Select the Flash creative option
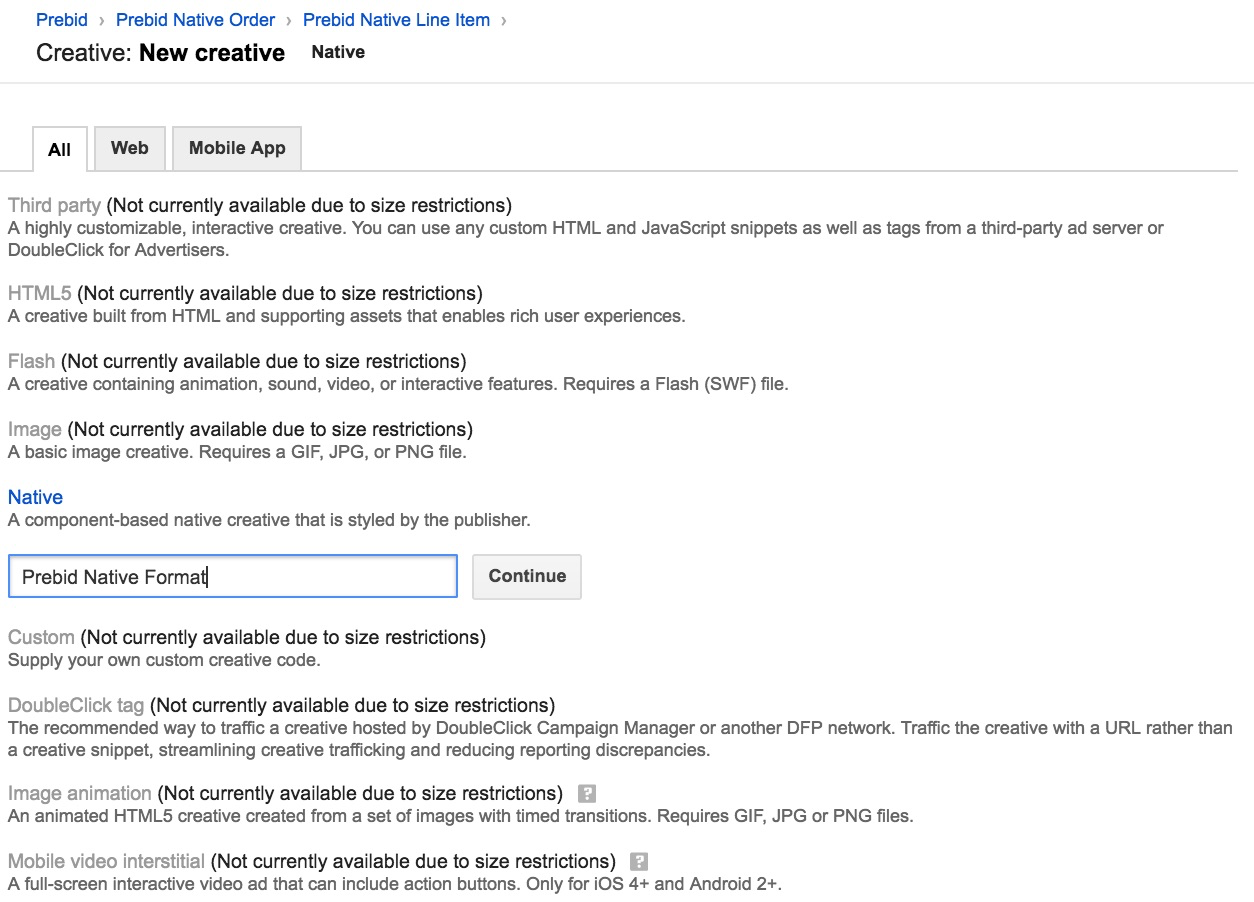Screen dimensions: 1254x902 (x=31, y=361)
